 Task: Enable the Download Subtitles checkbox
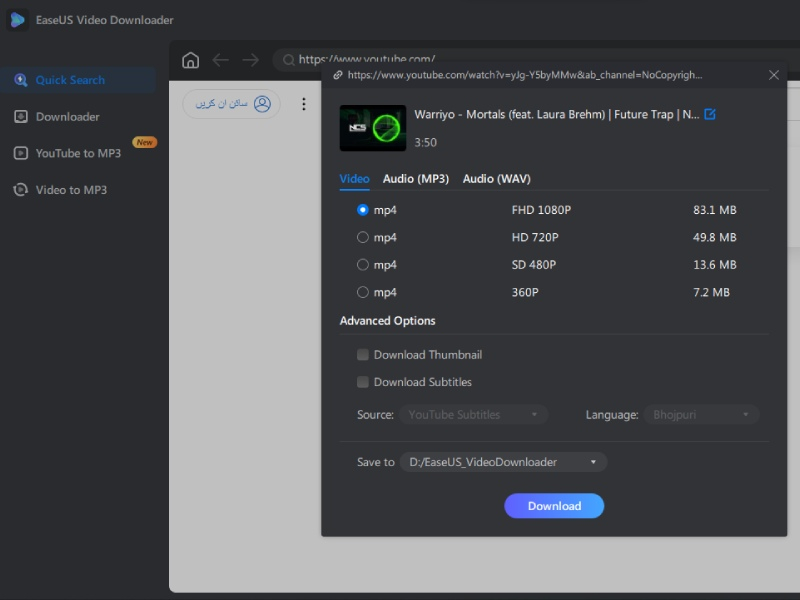[363, 382]
